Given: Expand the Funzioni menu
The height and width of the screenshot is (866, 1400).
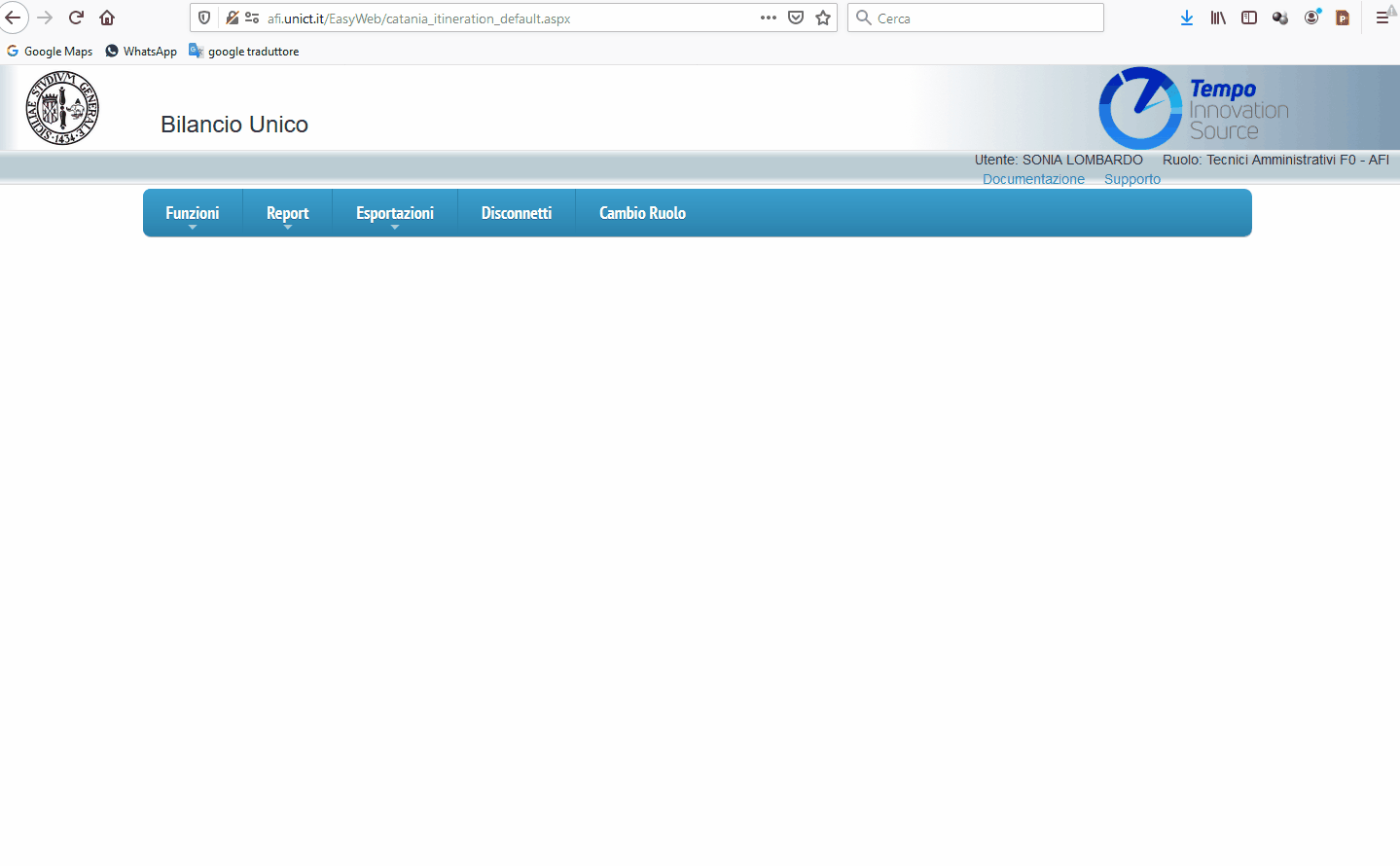Looking at the screenshot, I should pyautogui.click(x=193, y=213).
